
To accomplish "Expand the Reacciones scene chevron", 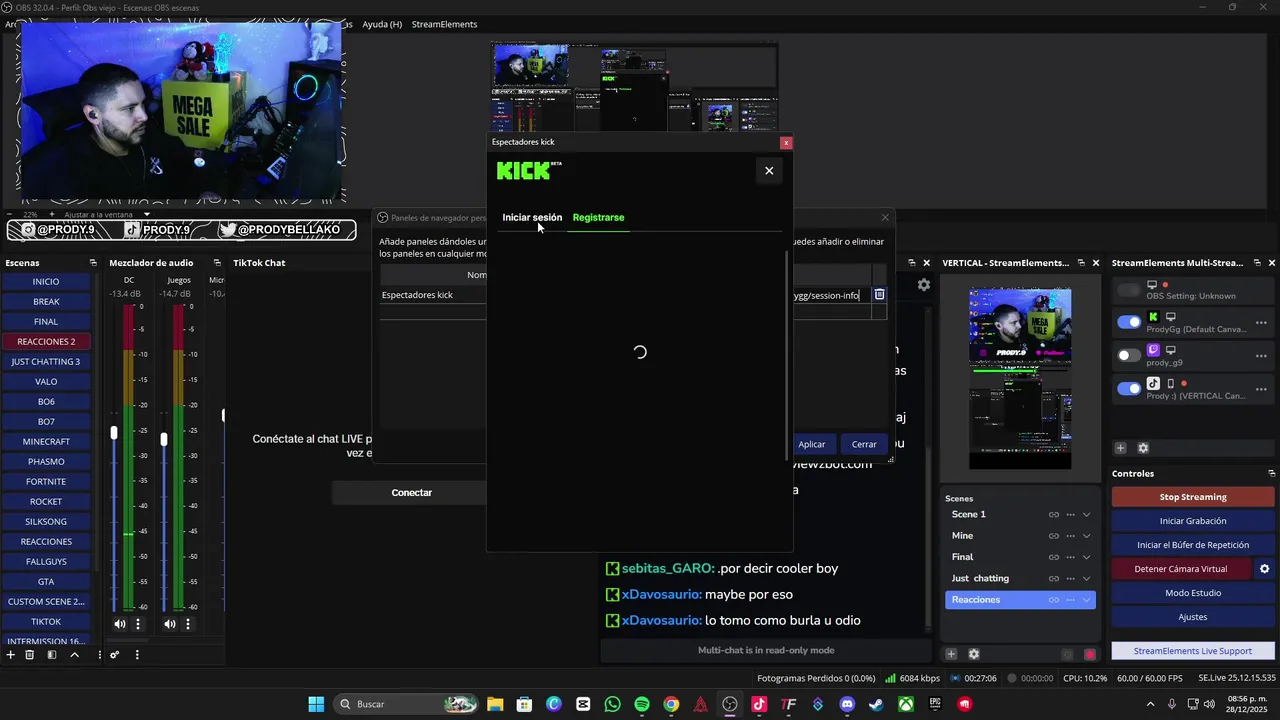I will 1086,600.
